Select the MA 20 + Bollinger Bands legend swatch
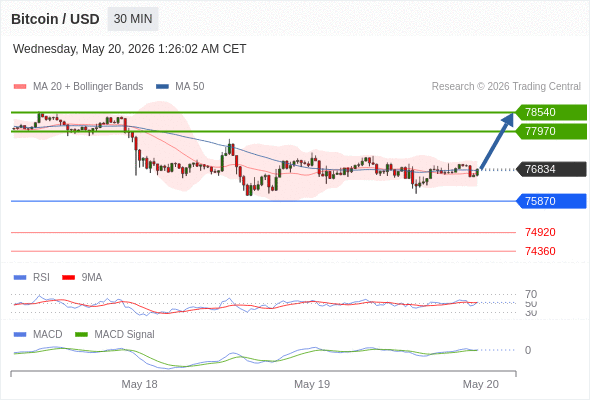Viewport: 590px width, 400px height. 20,87
